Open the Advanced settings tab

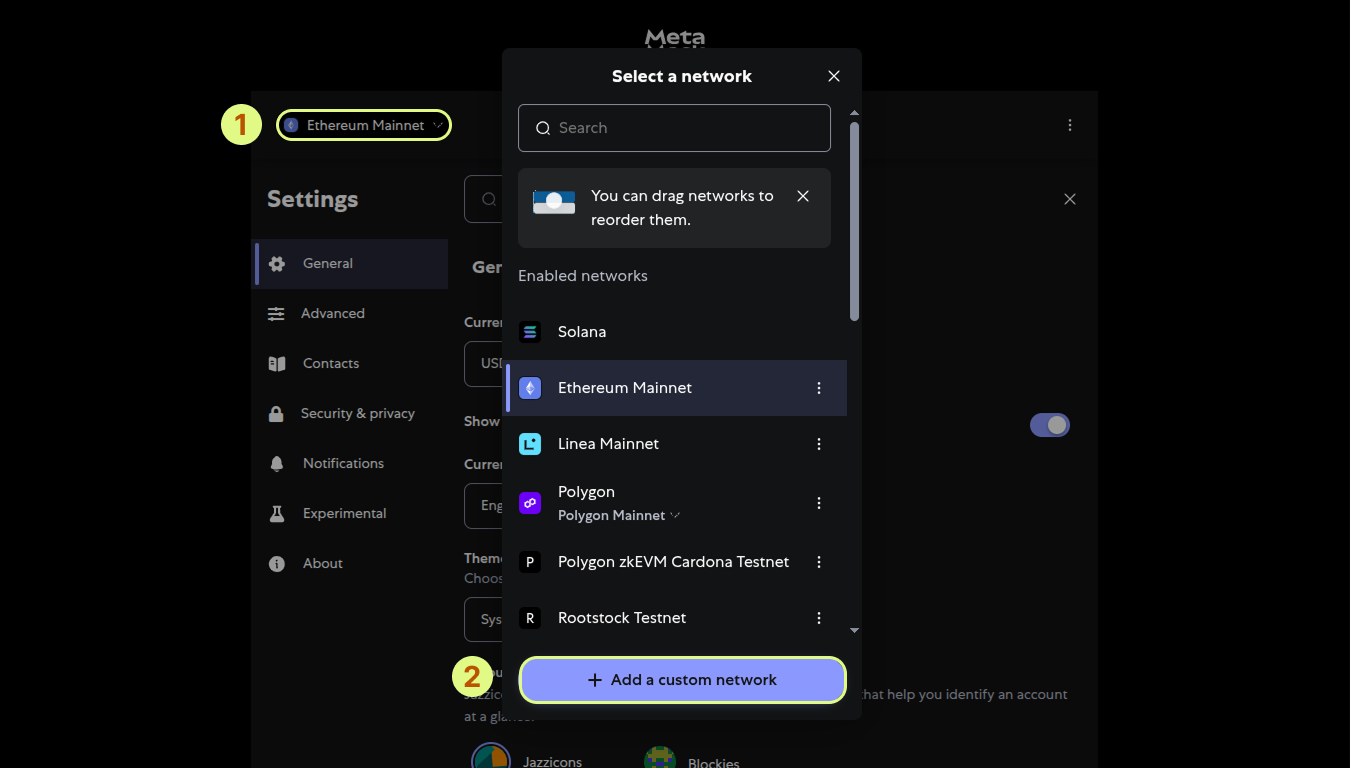click(x=332, y=313)
